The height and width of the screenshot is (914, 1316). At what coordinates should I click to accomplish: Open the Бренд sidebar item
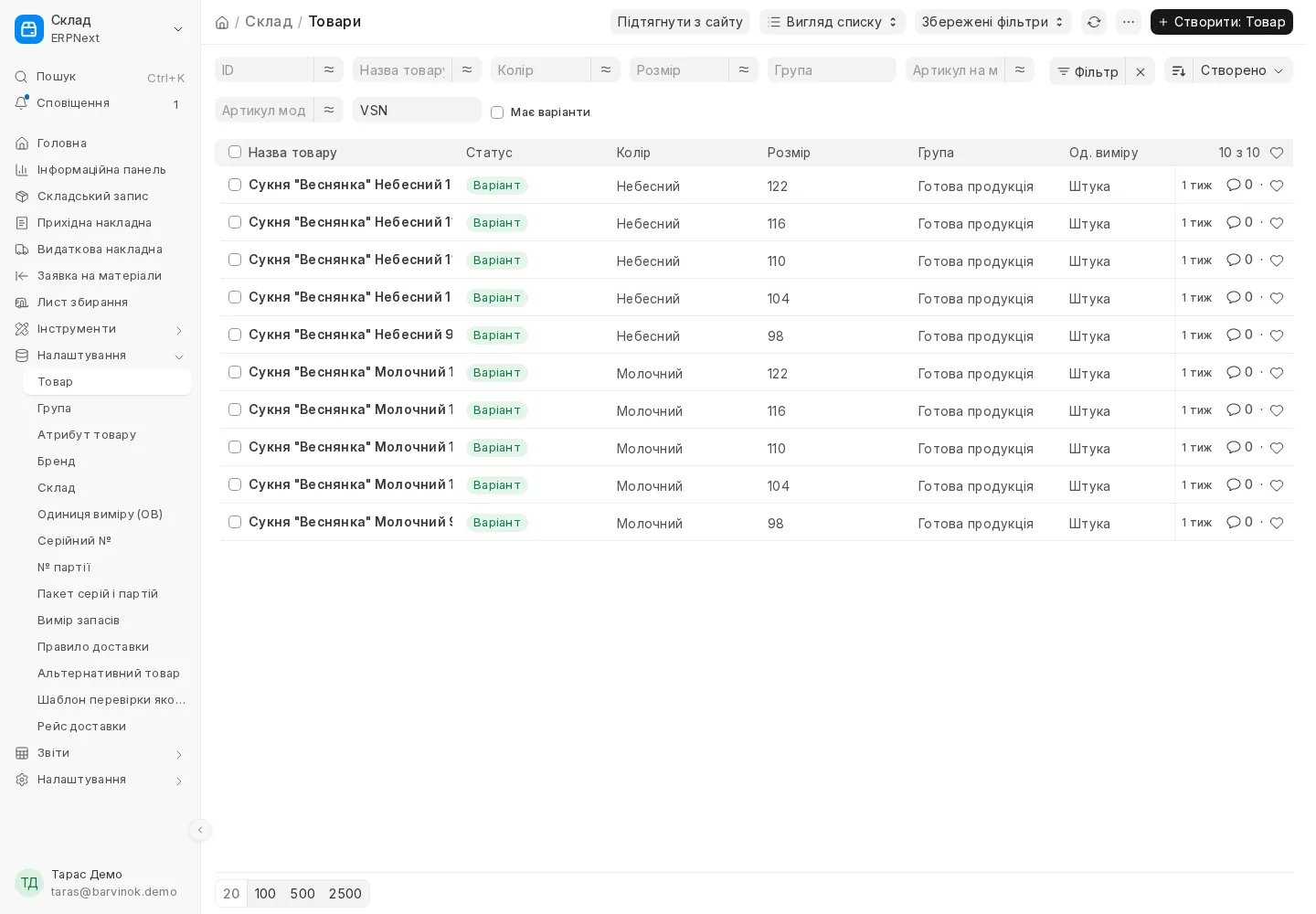tap(107, 462)
